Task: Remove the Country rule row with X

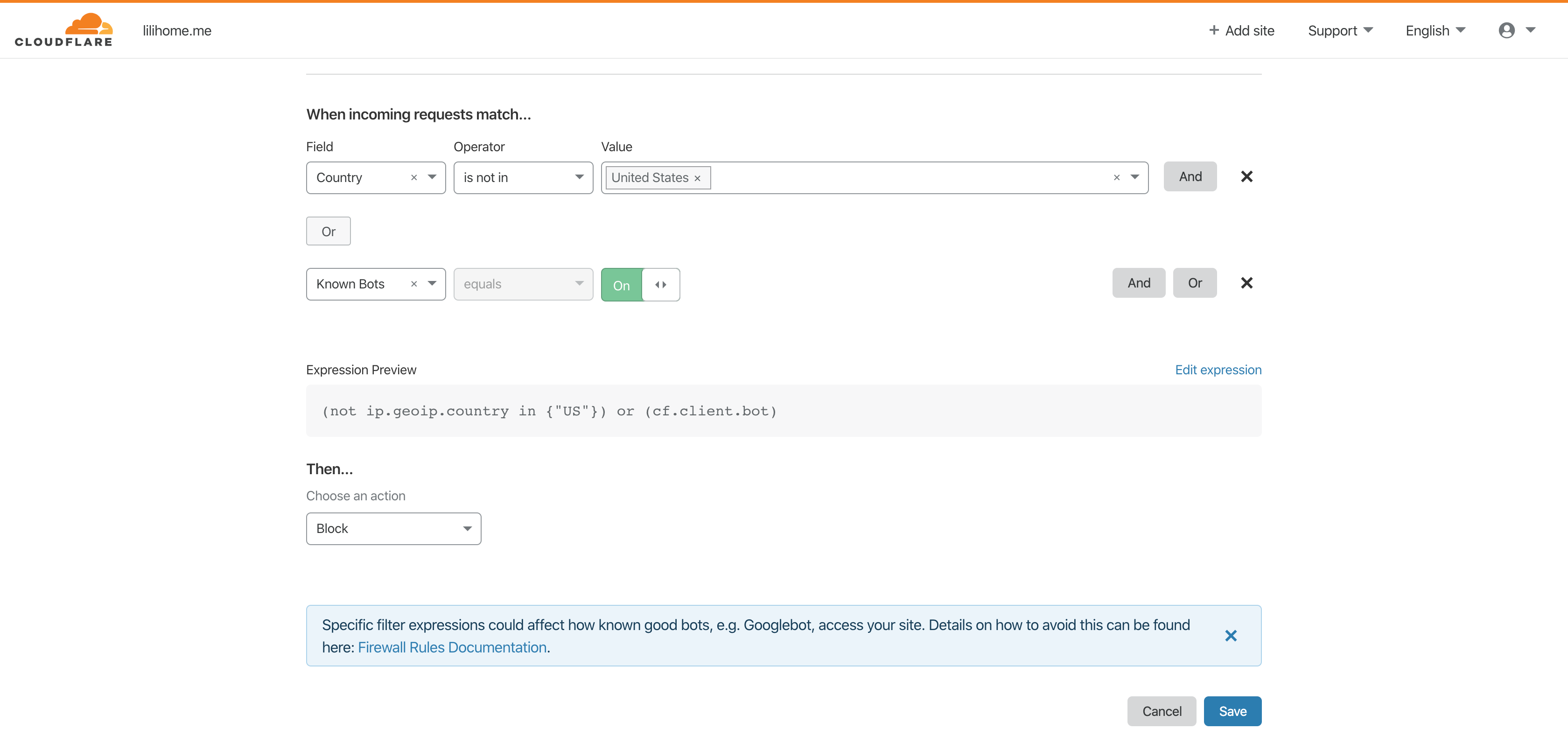Action: click(x=1246, y=176)
